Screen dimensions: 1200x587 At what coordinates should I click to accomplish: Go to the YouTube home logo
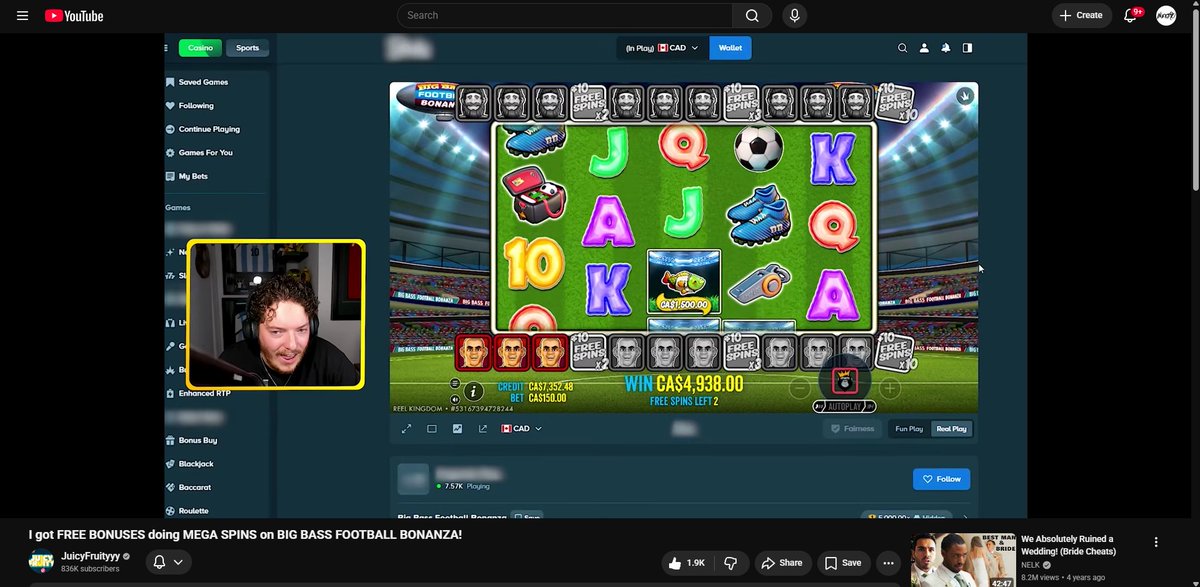click(74, 15)
